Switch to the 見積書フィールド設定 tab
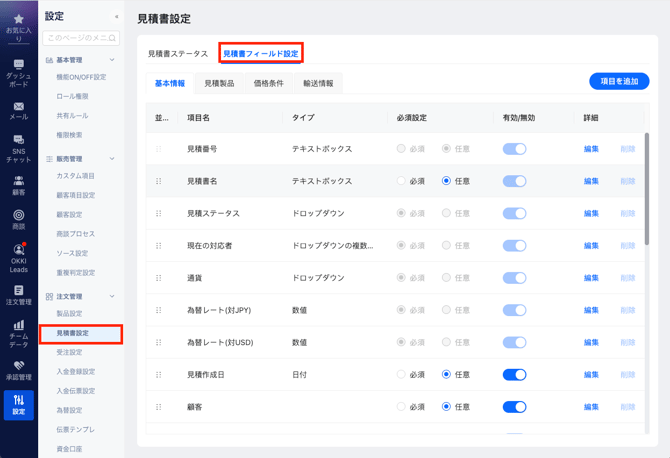Image resolution: width=670 pixels, height=458 pixels. coord(261,54)
